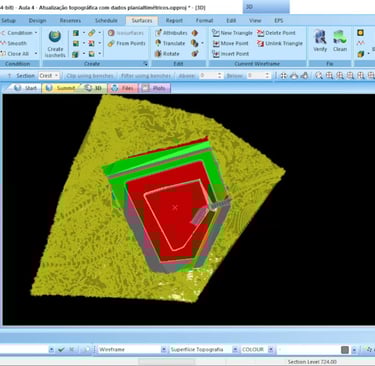Click the brown box icon right of Rotate
The image size is (375, 366).
pyautogui.click(x=195, y=54)
